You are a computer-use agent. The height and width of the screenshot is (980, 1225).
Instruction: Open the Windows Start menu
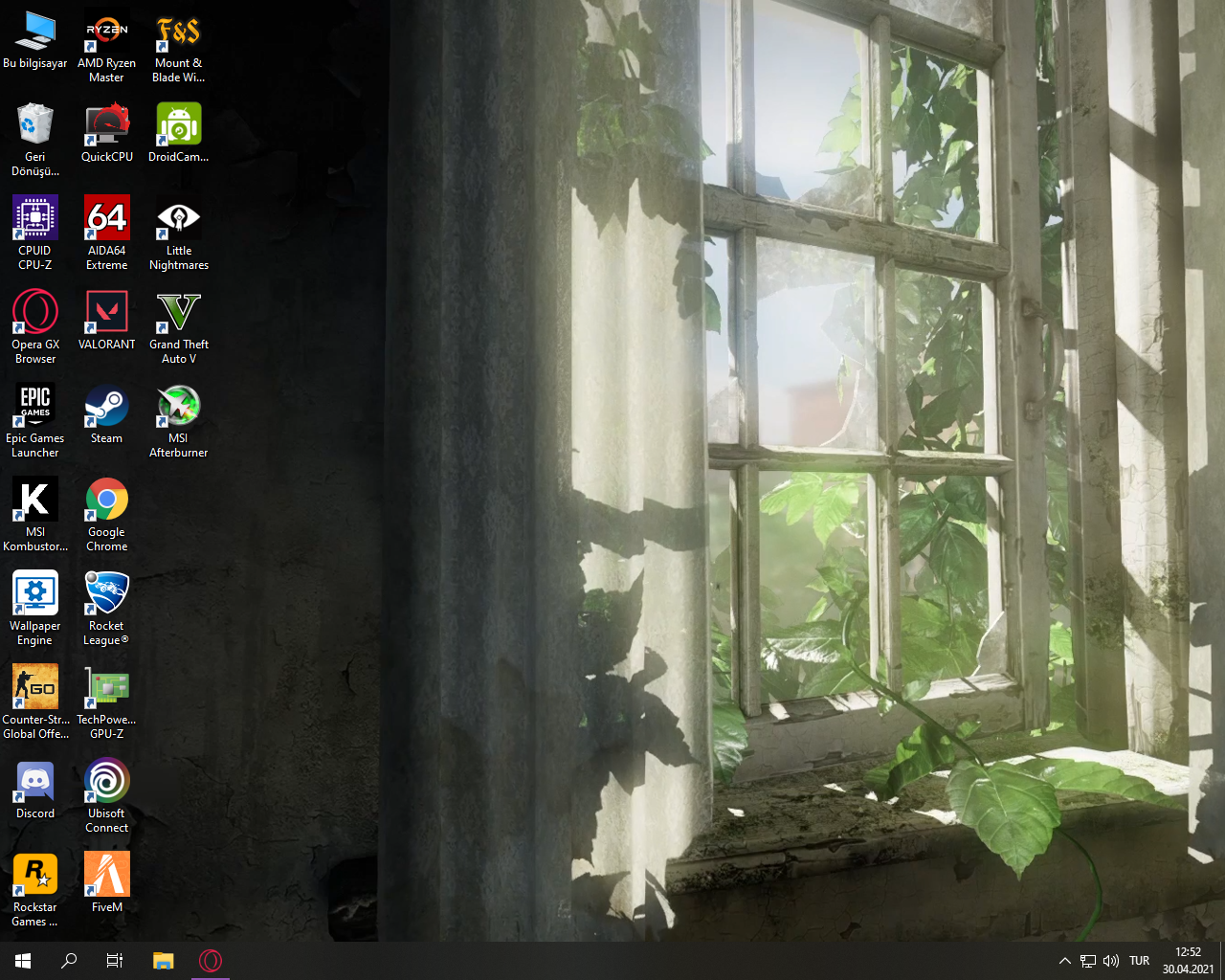(x=23, y=961)
